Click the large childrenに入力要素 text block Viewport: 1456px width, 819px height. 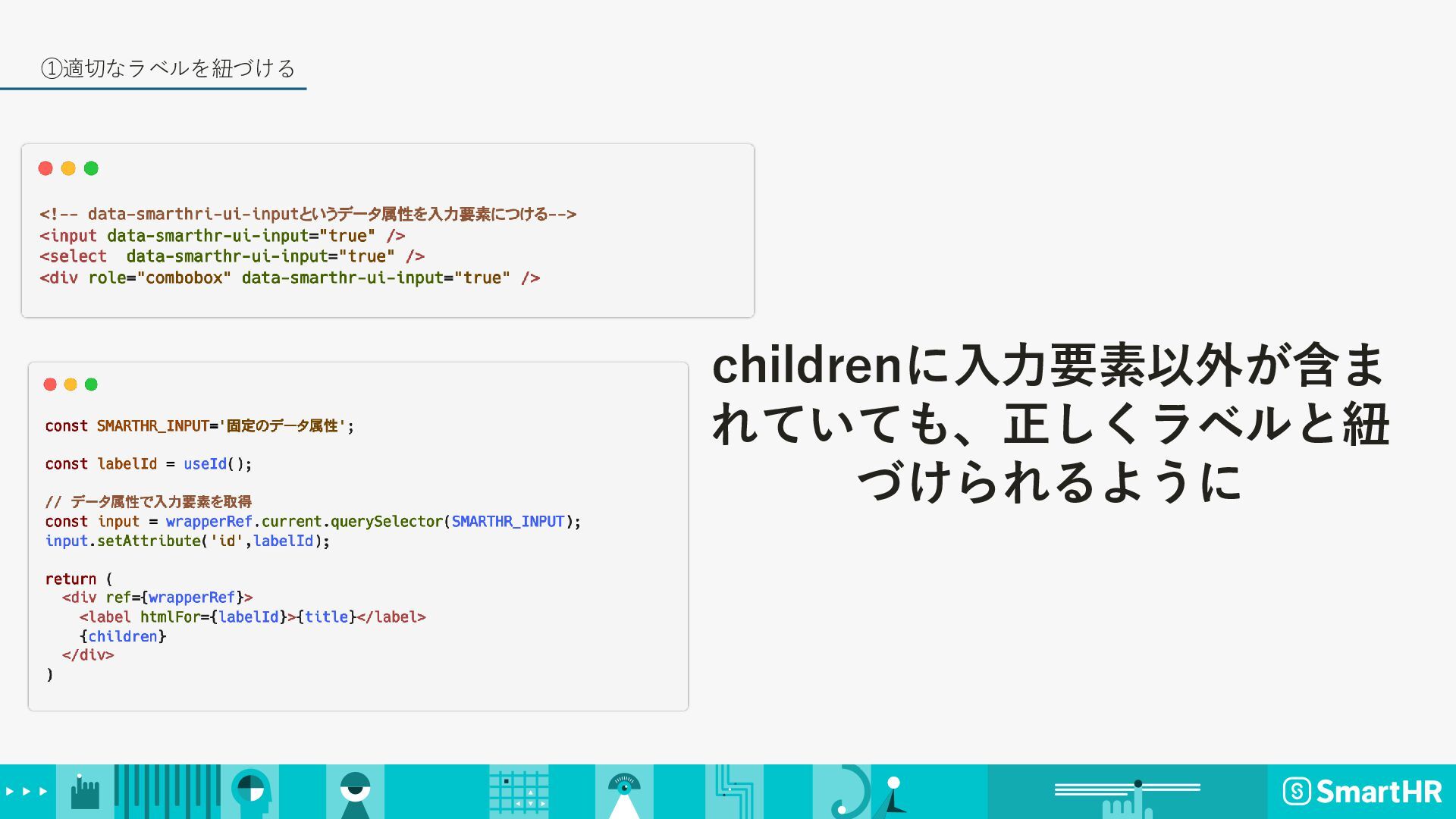(x=1050, y=423)
